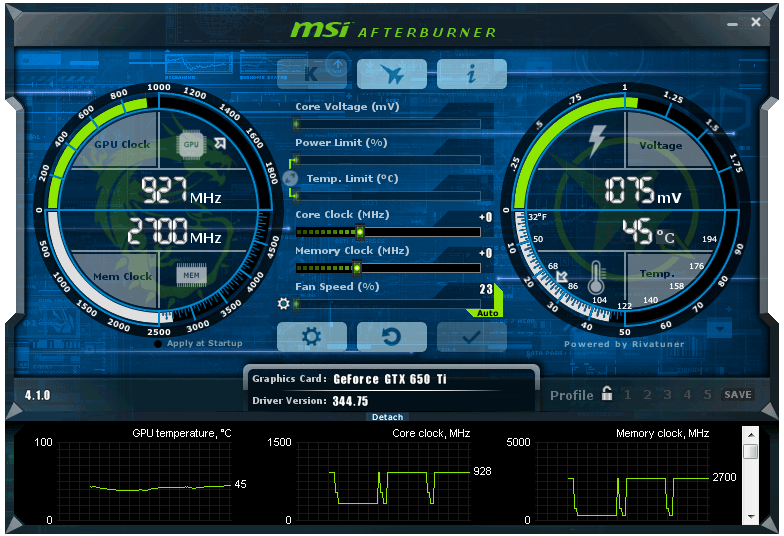Click the Core Clock +0 offset value

tap(486, 218)
